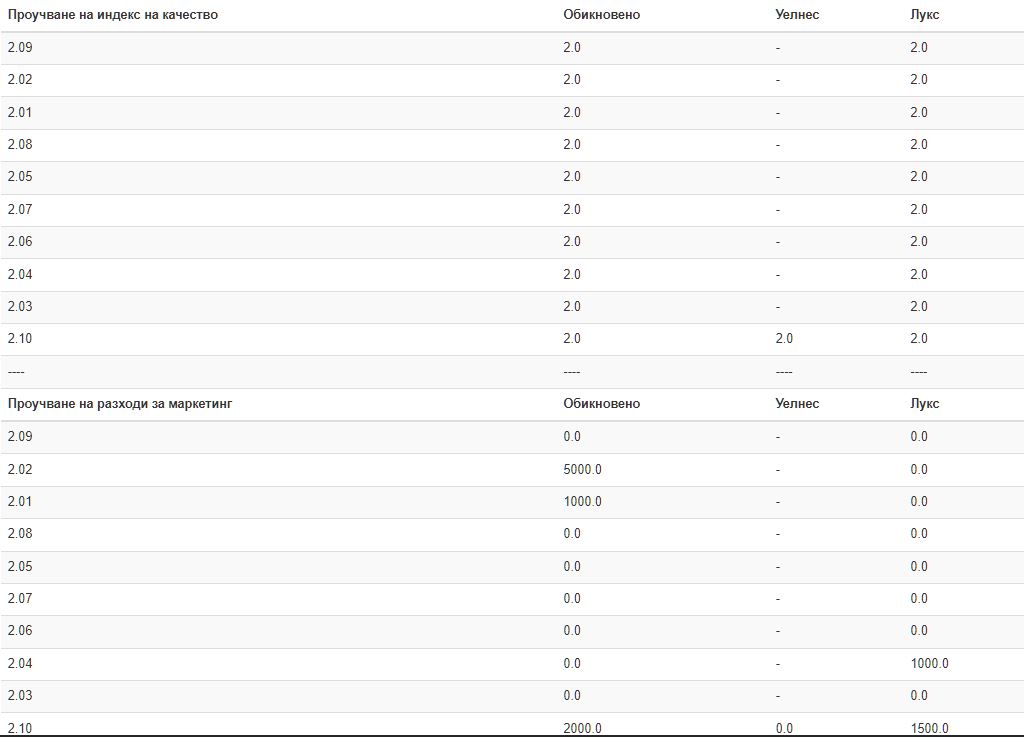Select row label 2.07 in quality table
The image size is (1024, 737).
tap(20, 209)
